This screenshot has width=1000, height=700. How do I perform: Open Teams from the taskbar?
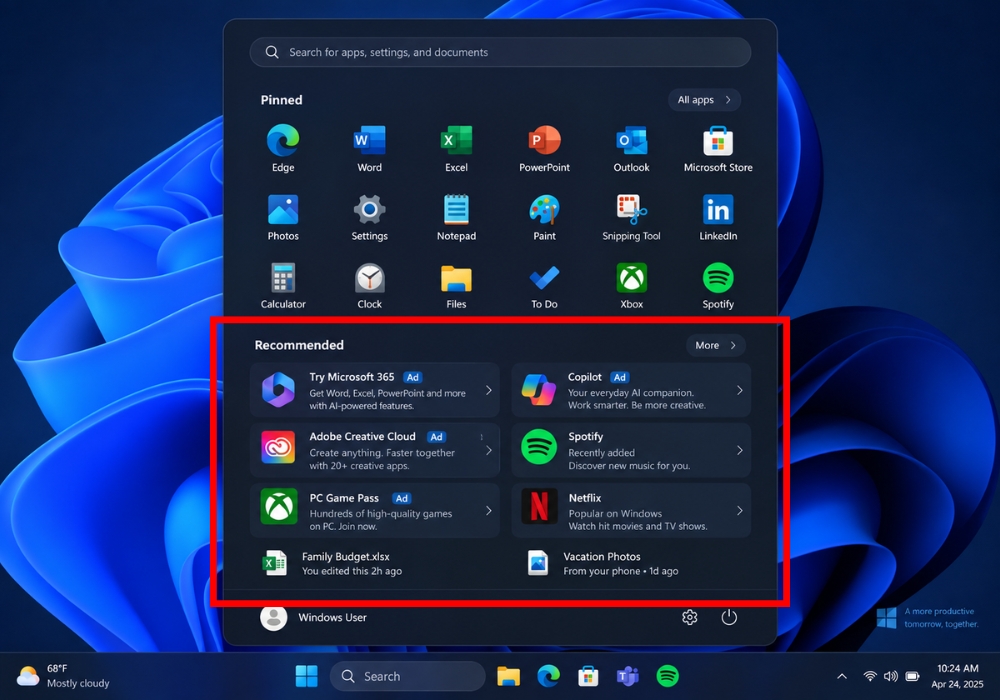[x=628, y=676]
